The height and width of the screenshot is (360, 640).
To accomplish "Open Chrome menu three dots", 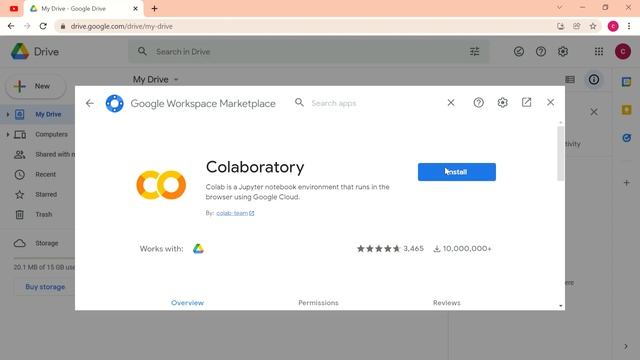I will point(629,26).
